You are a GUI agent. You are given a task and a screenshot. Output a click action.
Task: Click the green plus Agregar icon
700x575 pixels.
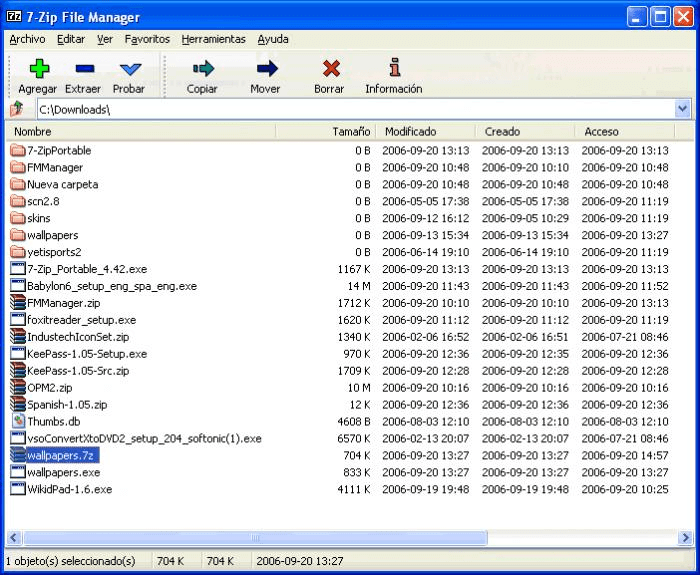coord(38,69)
